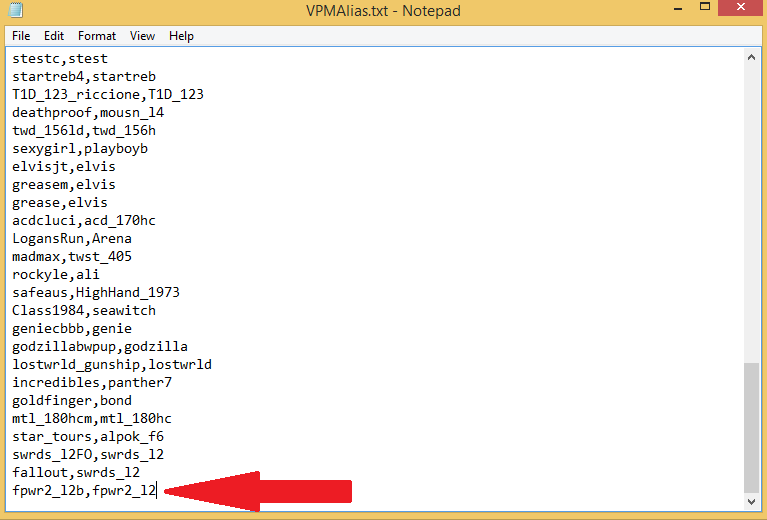Open the Edit menu

coord(54,36)
